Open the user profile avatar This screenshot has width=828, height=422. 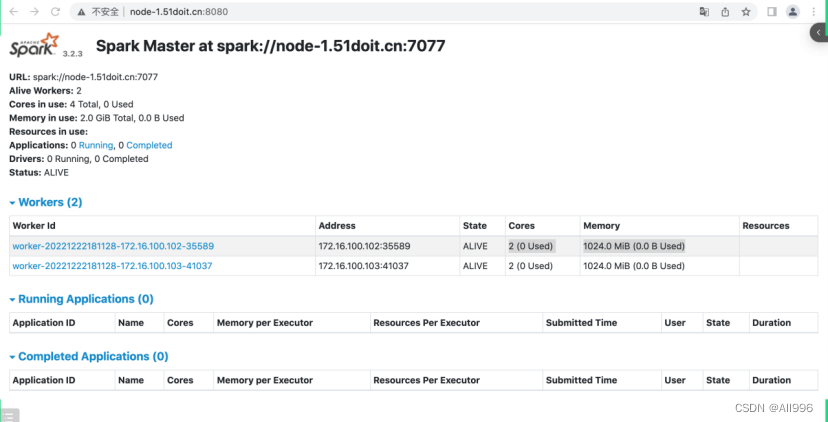pyautogui.click(x=793, y=12)
